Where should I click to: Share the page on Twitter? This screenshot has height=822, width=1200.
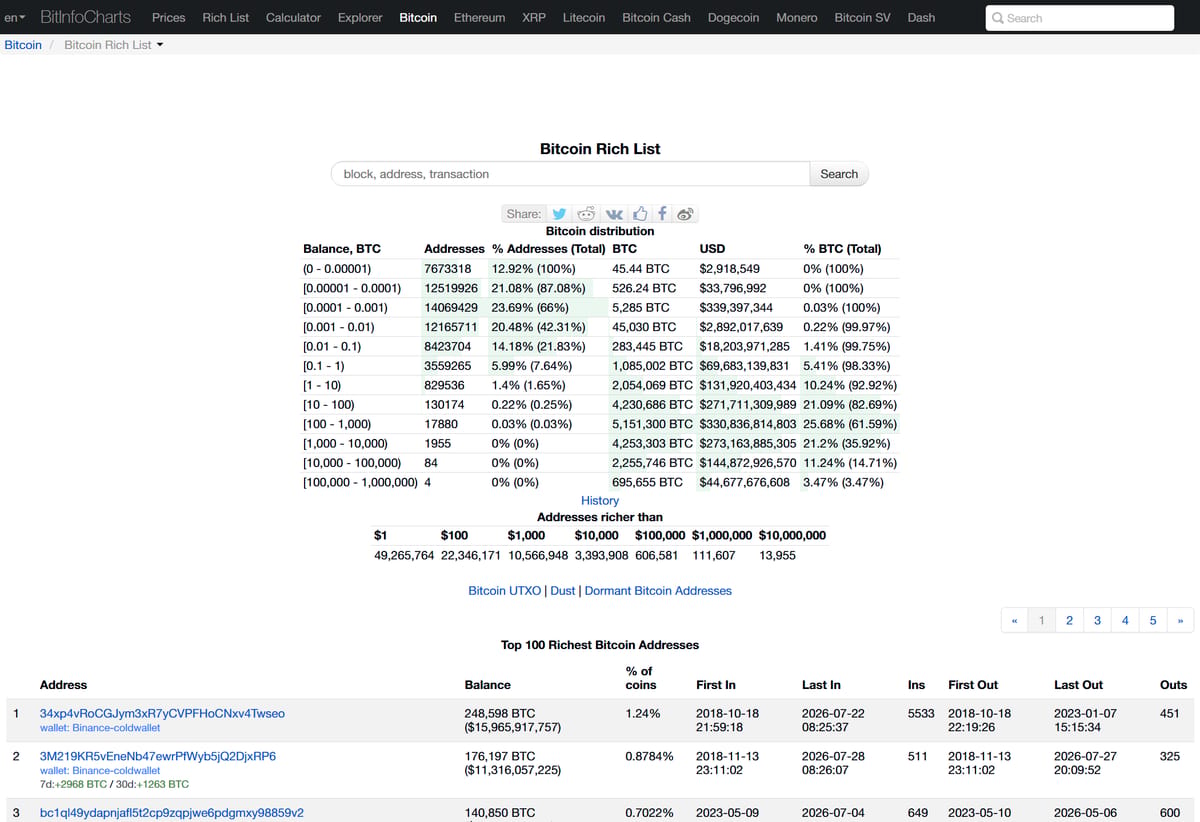pyautogui.click(x=560, y=214)
